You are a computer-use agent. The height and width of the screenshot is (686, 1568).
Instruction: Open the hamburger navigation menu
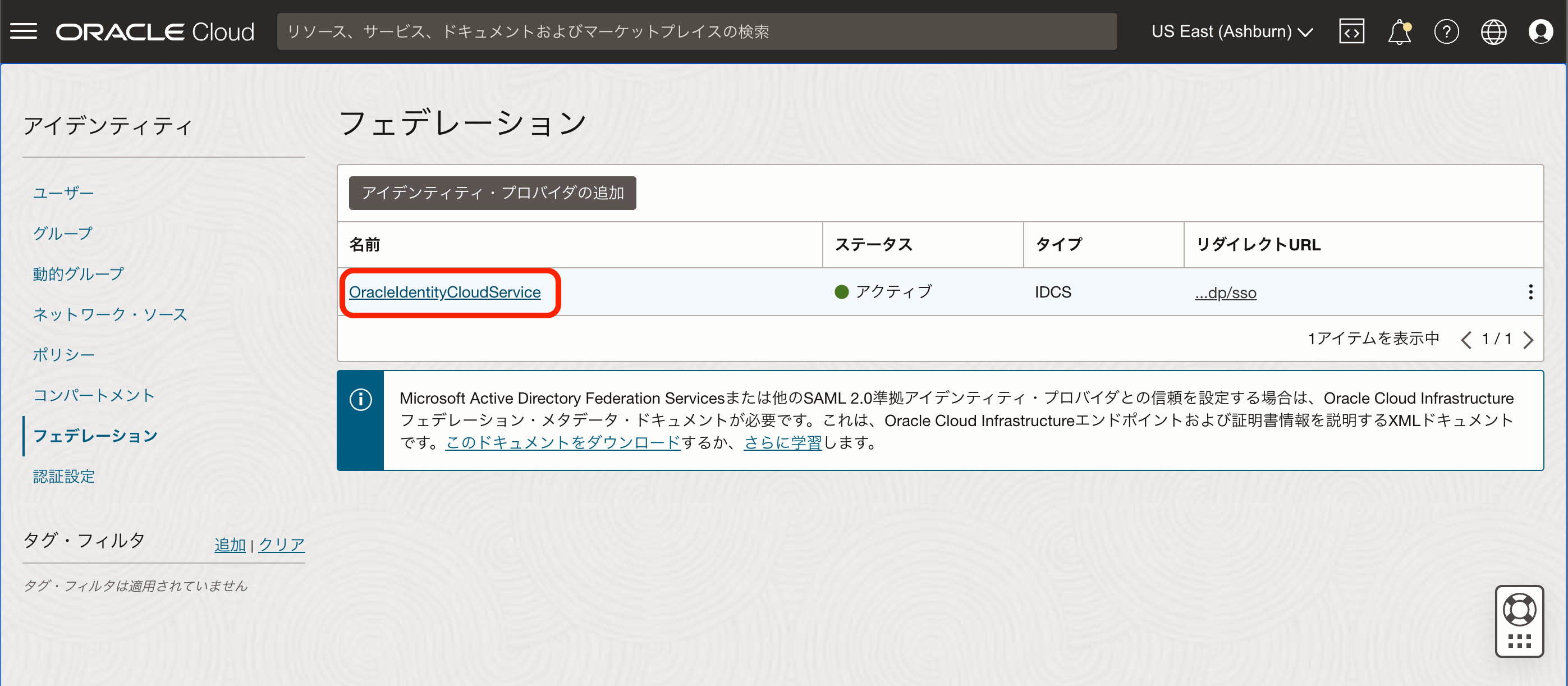[x=24, y=31]
